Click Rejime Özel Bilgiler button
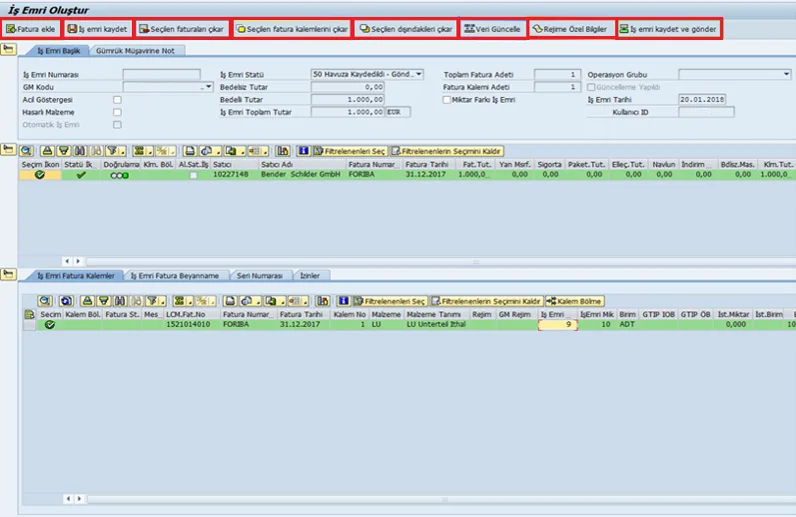The width and height of the screenshot is (796, 517). [x=571, y=29]
